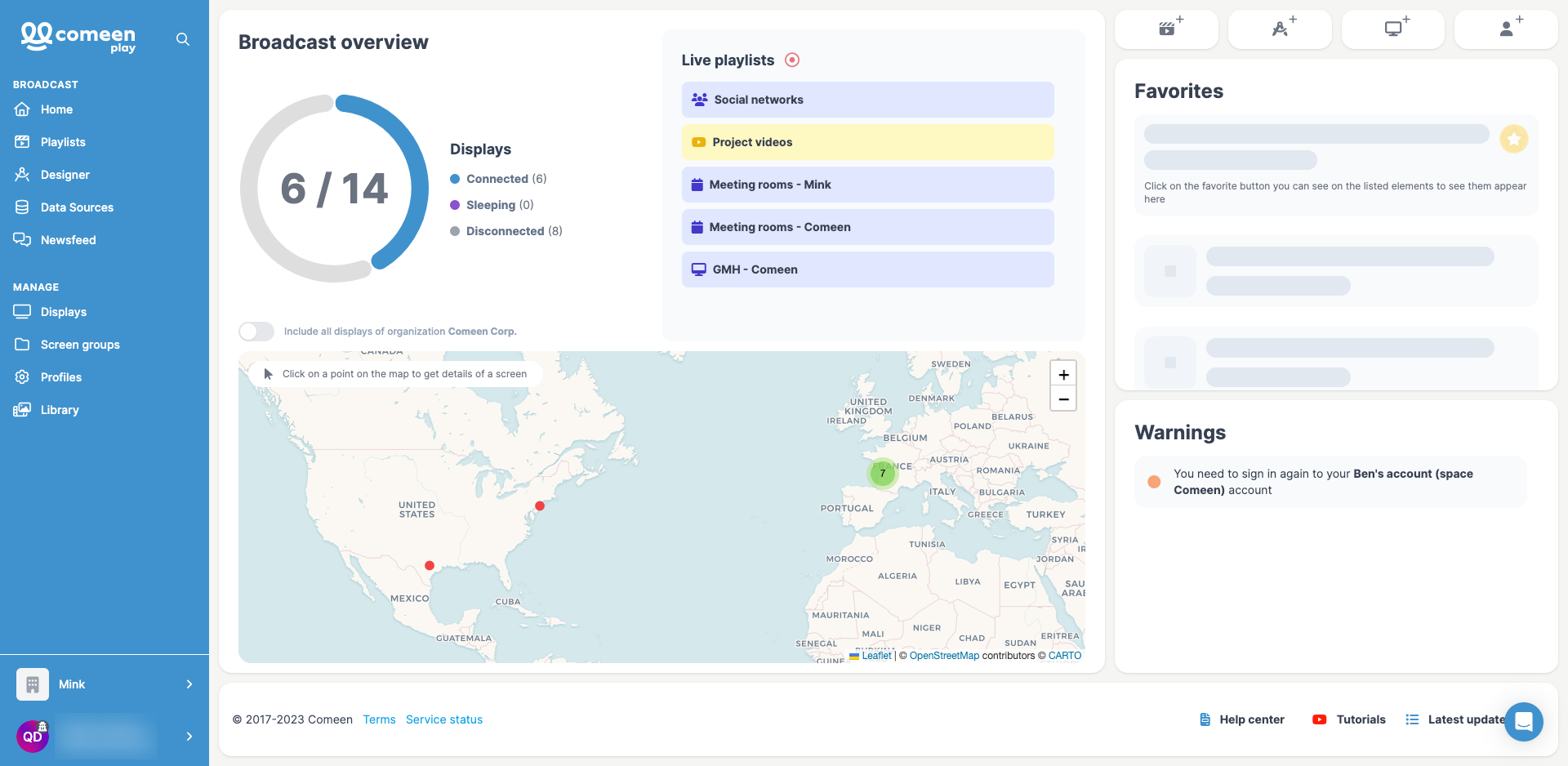Open the CARTO link

click(x=1065, y=656)
